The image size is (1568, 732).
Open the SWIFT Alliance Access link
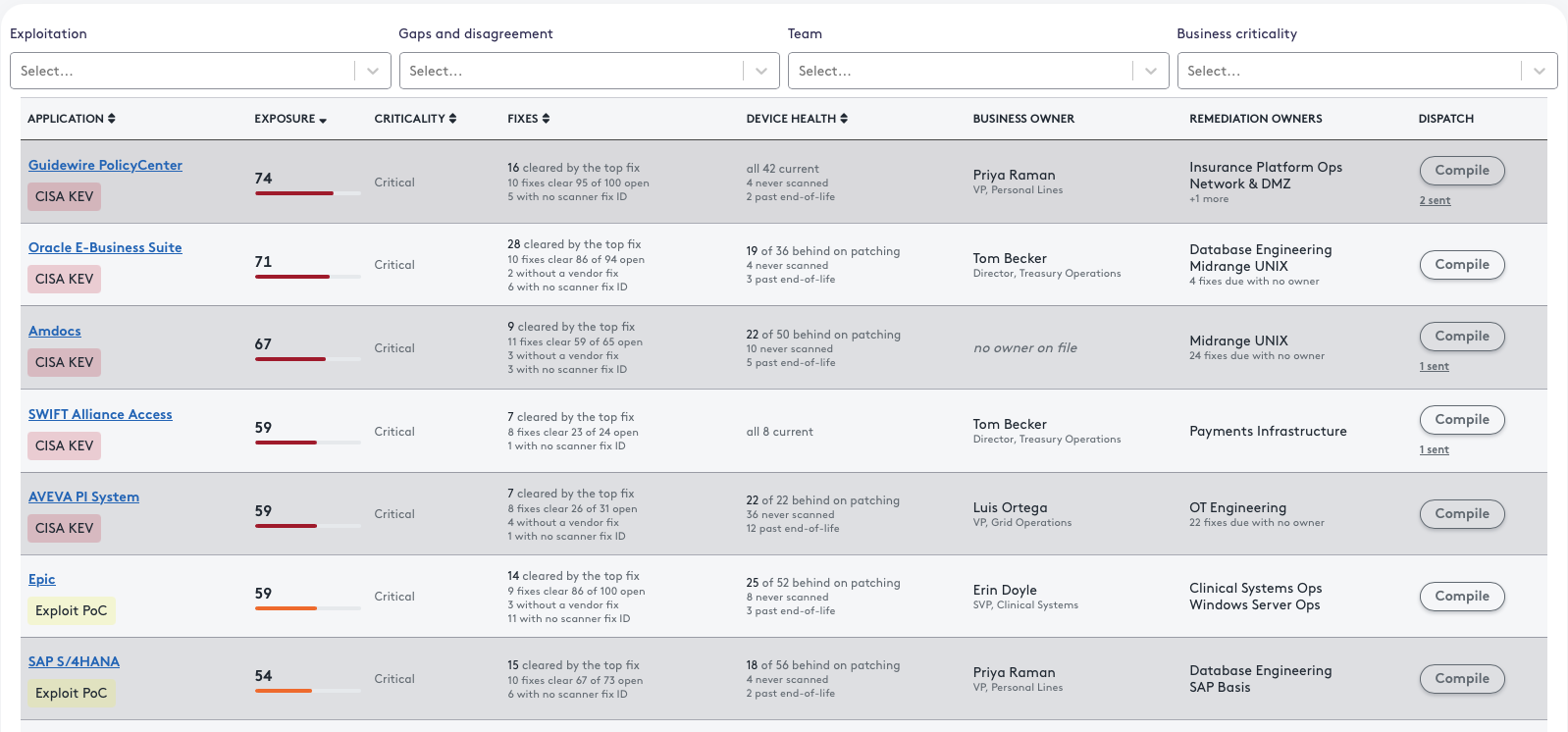click(100, 414)
